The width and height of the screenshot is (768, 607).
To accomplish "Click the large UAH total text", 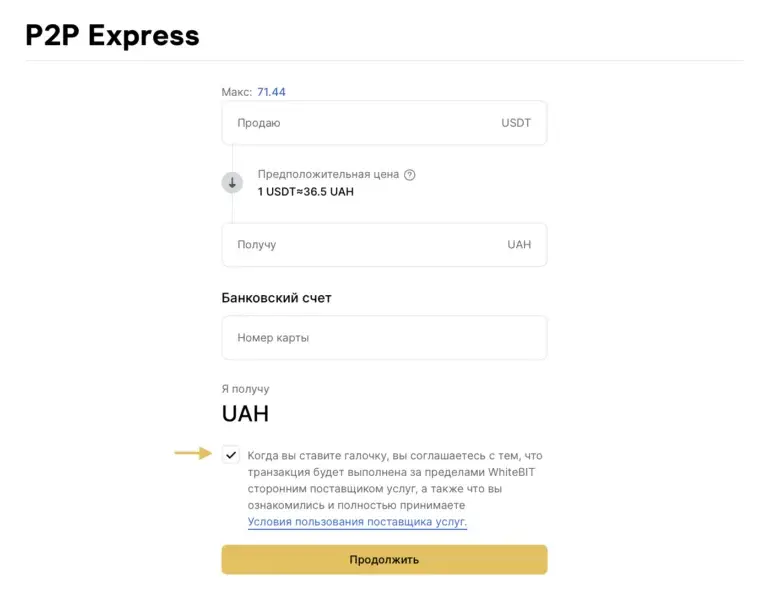I will [x=245, y=414].
